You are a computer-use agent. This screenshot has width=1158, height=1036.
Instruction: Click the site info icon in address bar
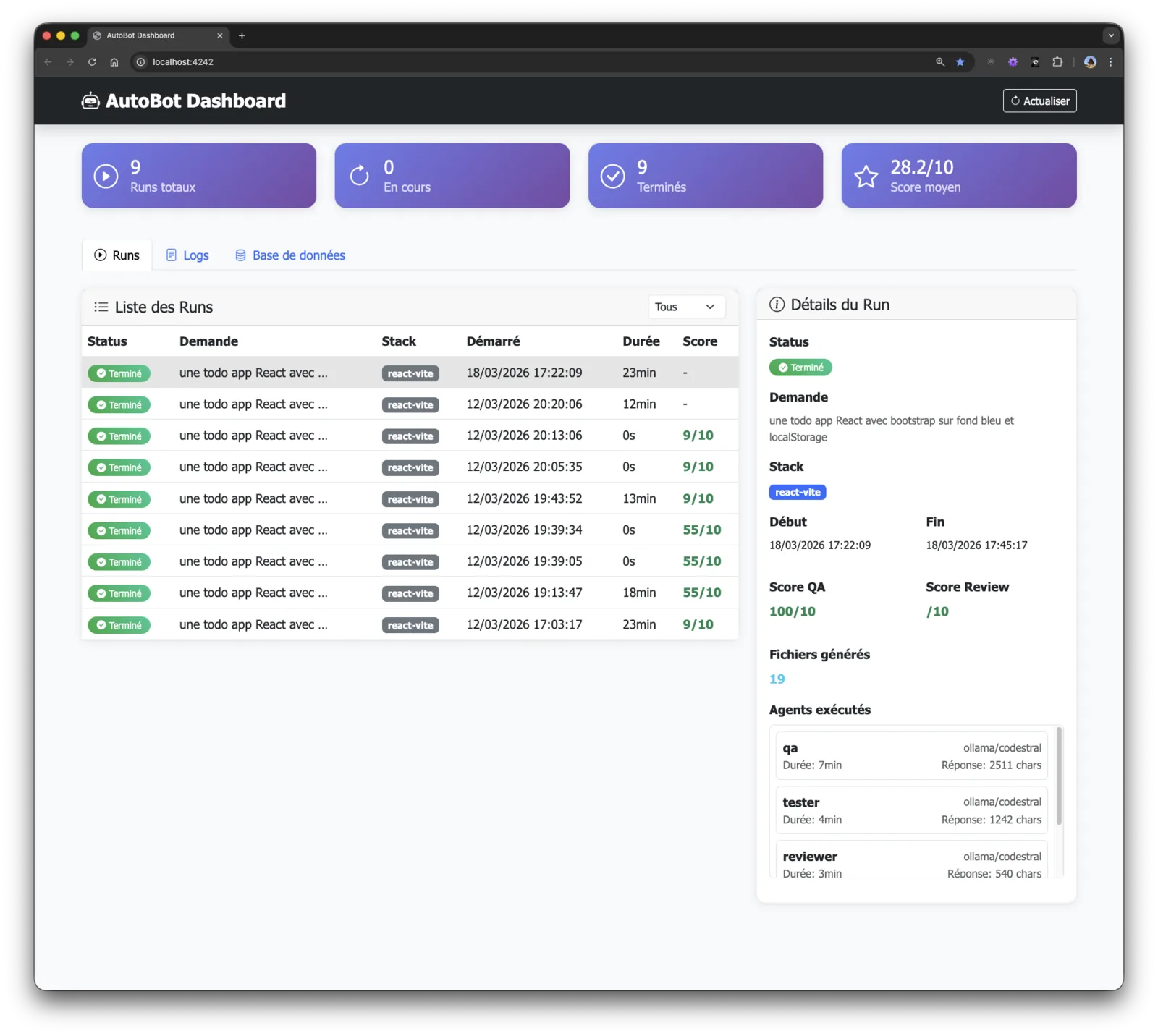pyautogui.click(x=141, y=62)
